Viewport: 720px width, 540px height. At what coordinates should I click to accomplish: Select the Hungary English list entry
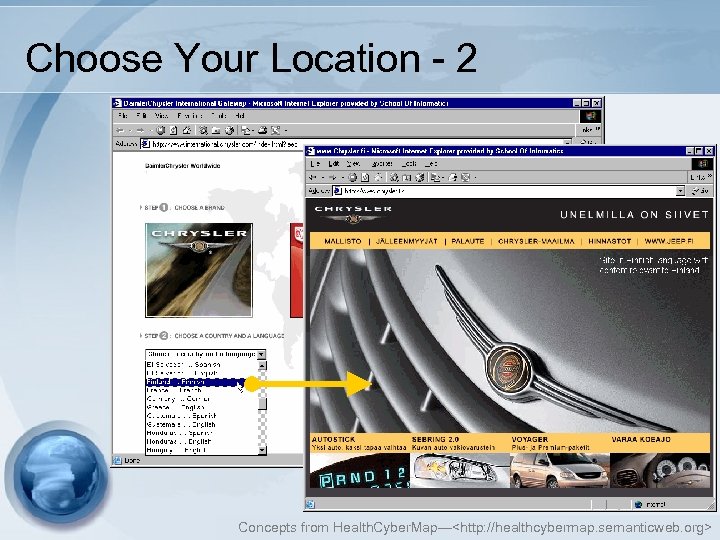pyautogui.click(x=202, y=450)
